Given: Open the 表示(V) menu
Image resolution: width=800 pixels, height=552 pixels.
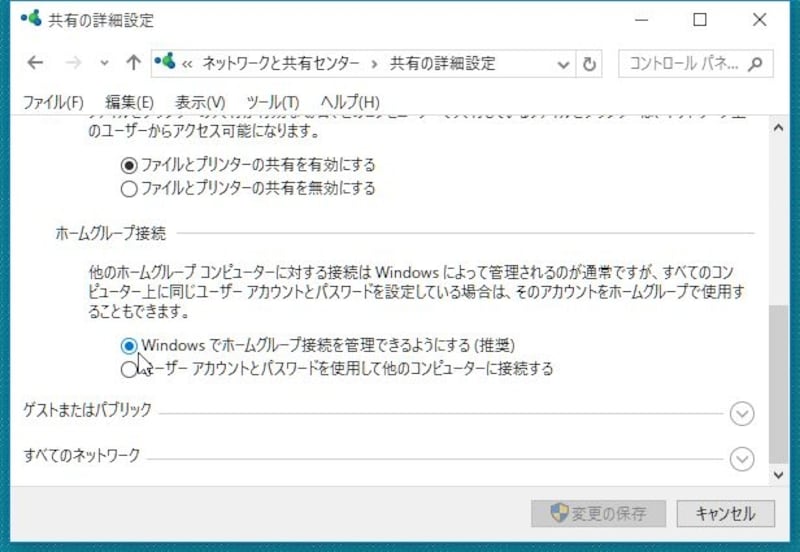Looking at the screenshot, I should (x=200, y=102).
